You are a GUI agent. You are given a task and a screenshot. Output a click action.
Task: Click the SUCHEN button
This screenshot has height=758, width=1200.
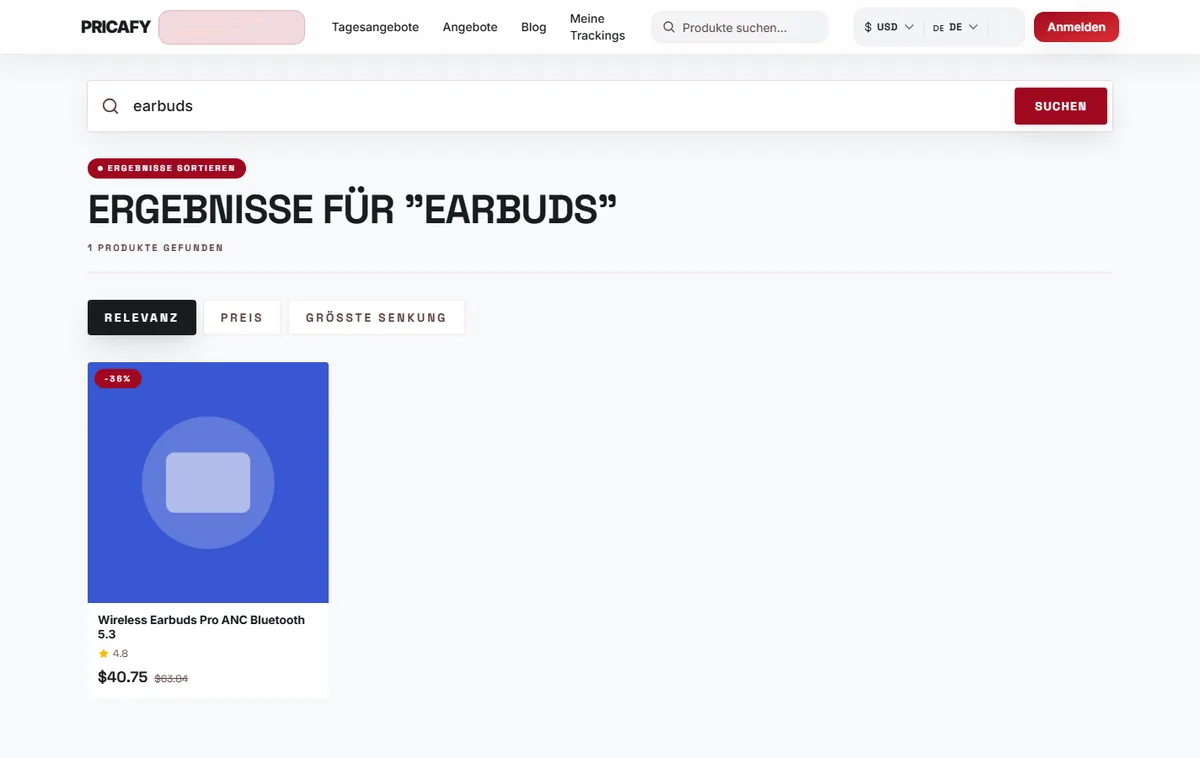tap(1061, 106)
